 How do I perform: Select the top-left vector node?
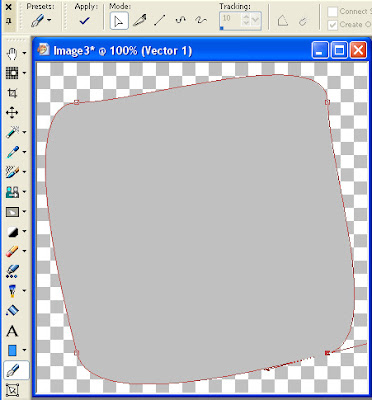[76, 102]
